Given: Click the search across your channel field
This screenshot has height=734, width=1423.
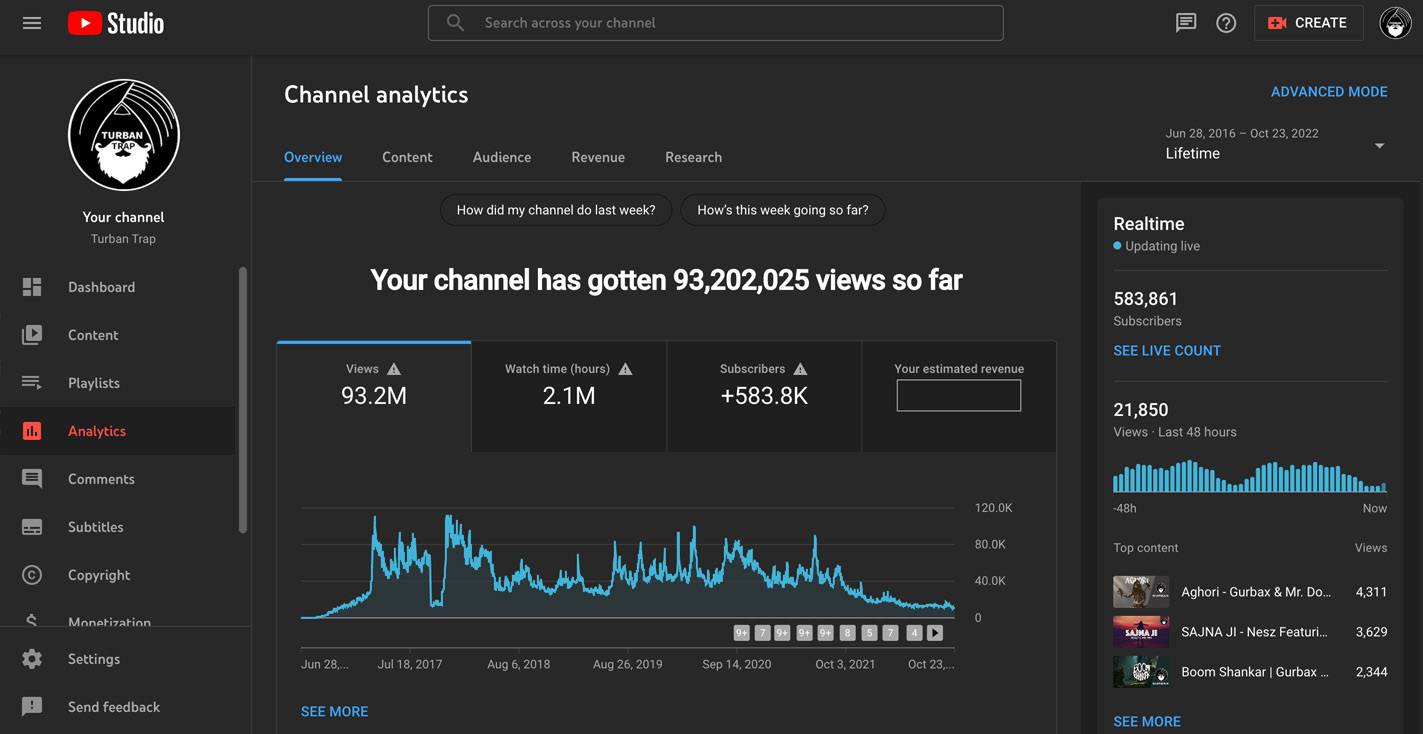Looking at the screenshot, I should click(715, 23).
